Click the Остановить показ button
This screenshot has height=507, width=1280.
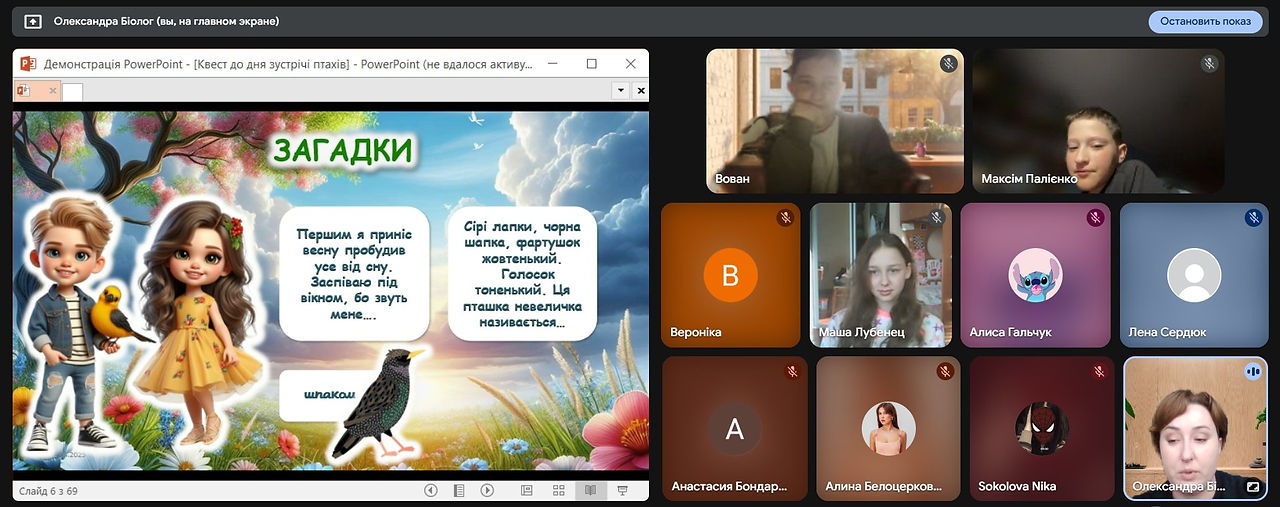tap(1205, 21)
